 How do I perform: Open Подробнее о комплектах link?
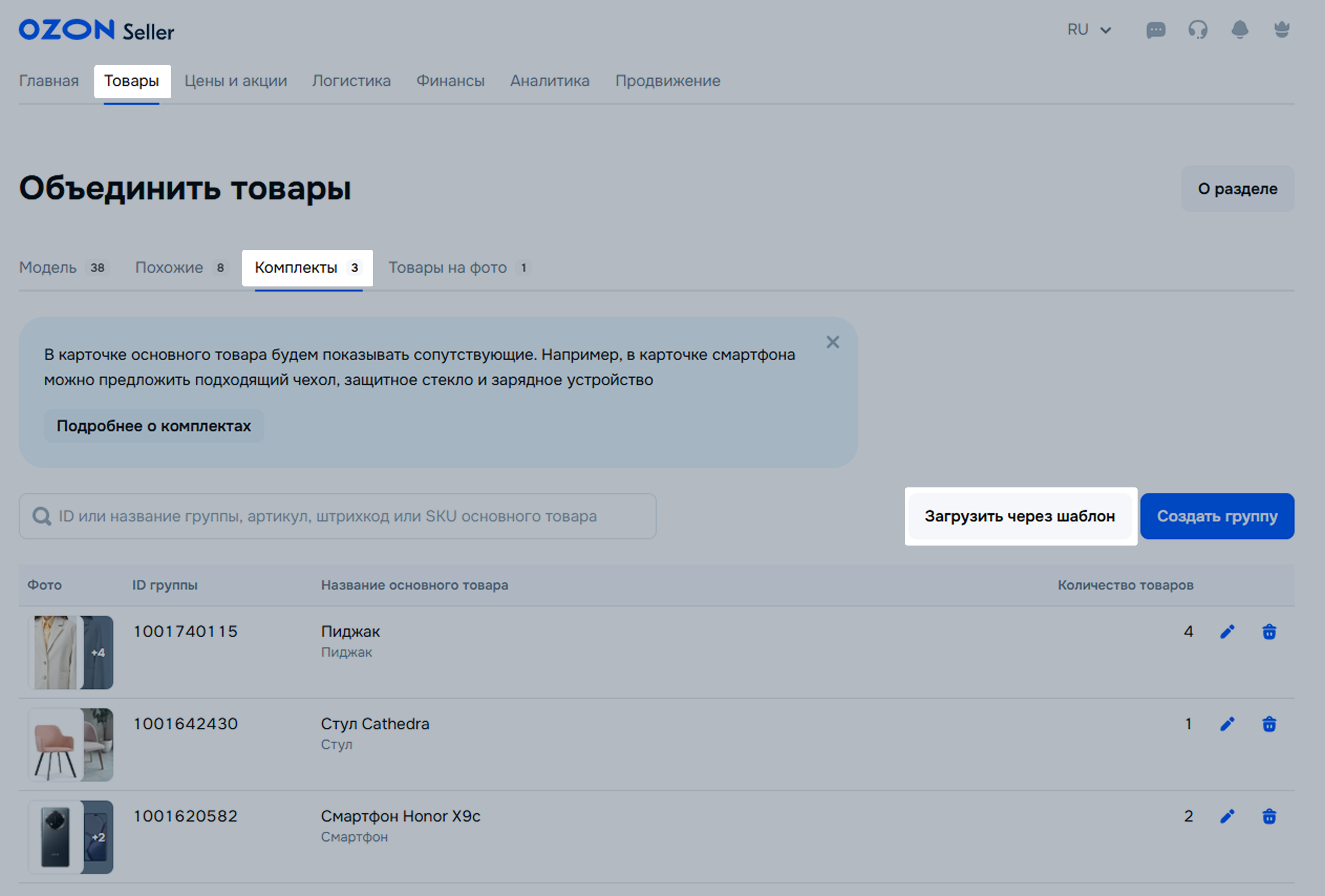point(153,426)
